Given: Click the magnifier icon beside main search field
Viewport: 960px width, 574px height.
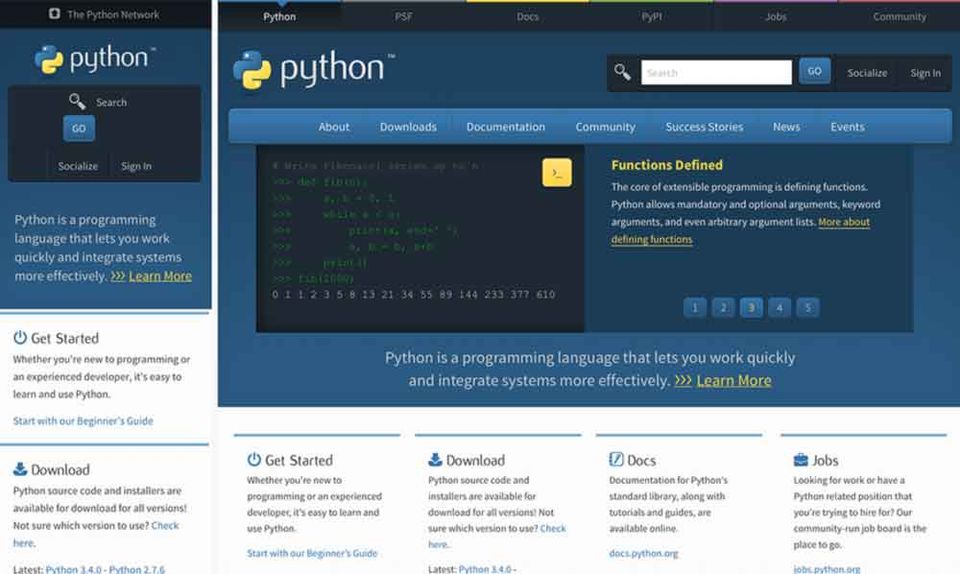Looking at the screenshot, I should click(x=623, y=72).
